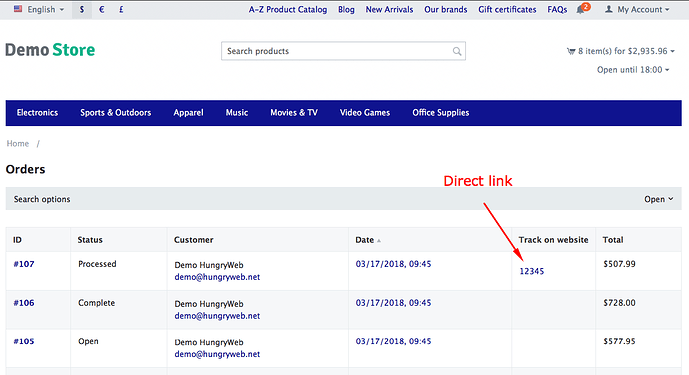Open order #107

(24, 264)
